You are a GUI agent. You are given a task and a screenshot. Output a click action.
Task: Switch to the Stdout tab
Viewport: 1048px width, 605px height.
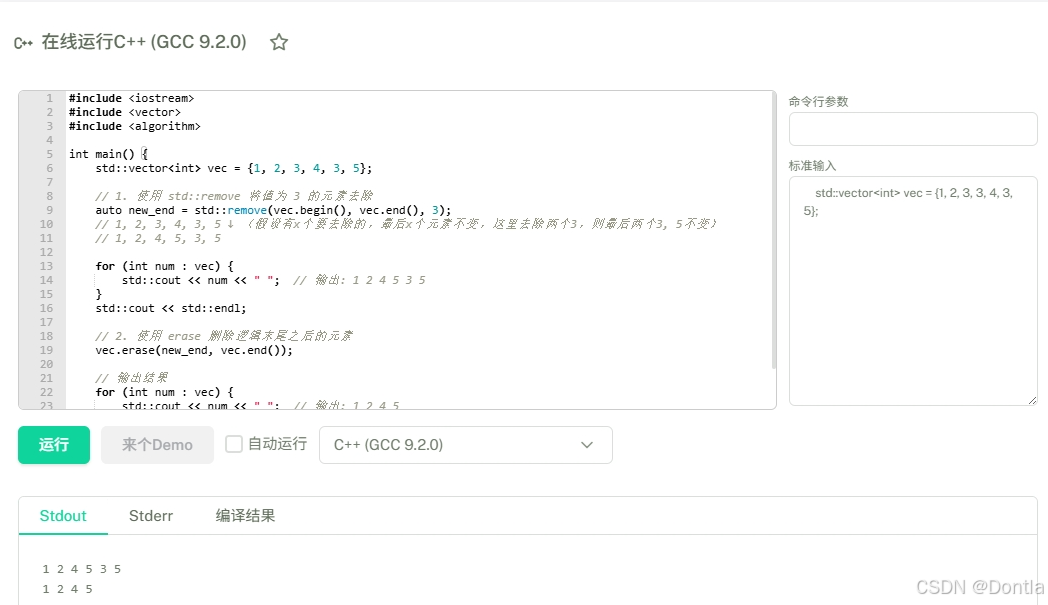coord(63,515)
